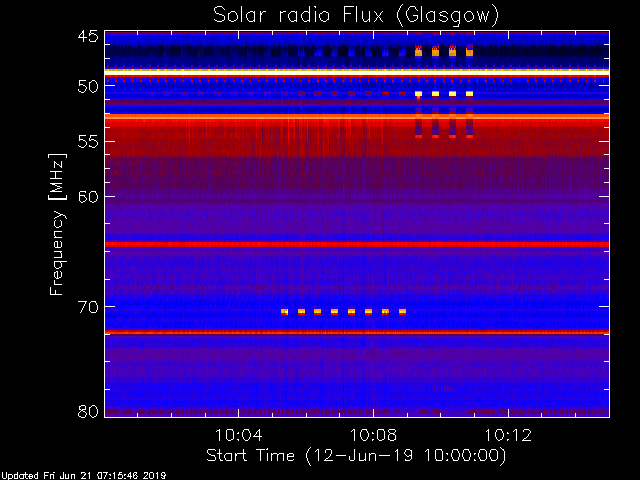This screenshot has height=480, width=640.
Task: Click the orange band near 53 MHz
Action: [357, 117]
